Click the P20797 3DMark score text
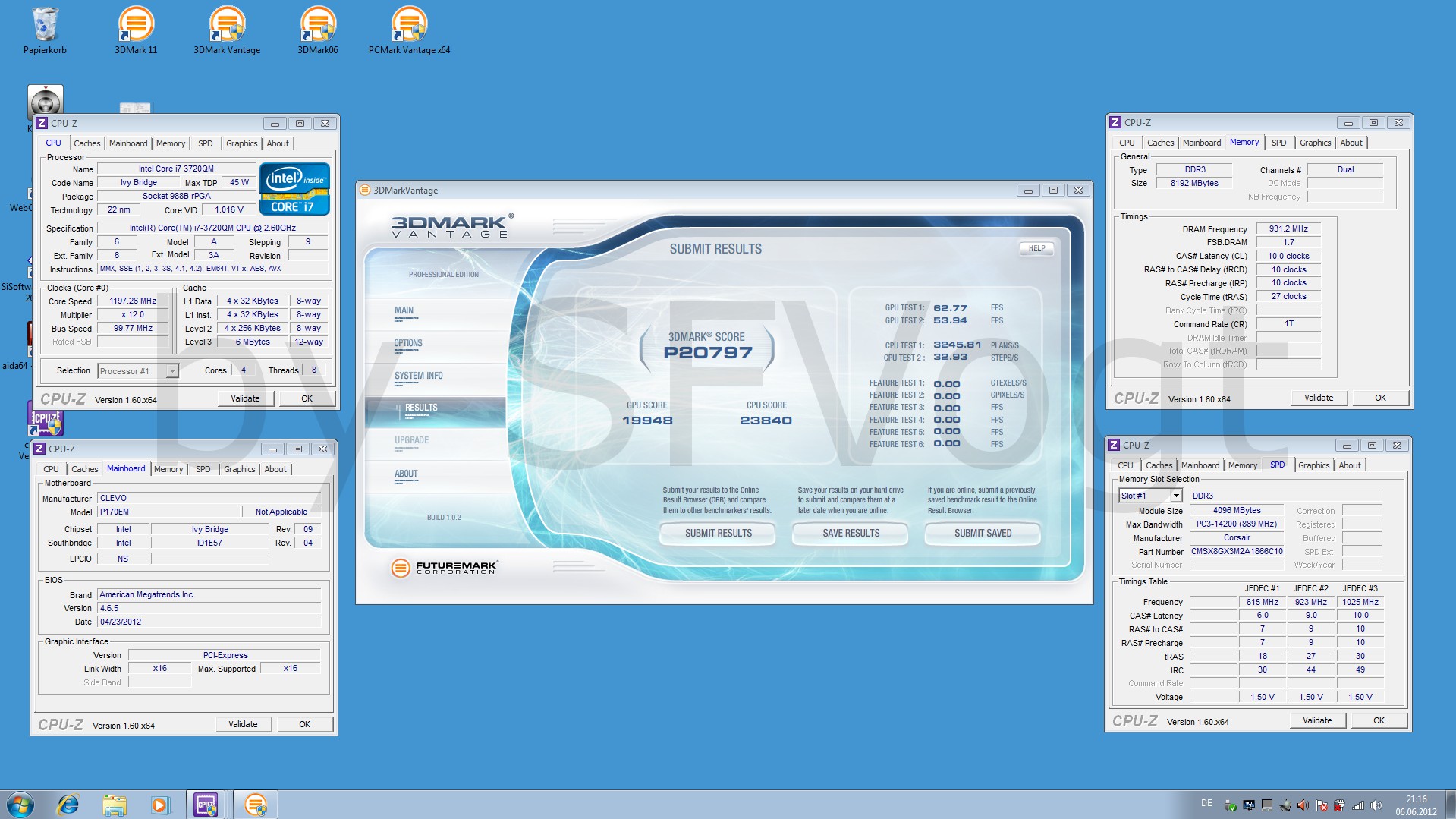The width and height of the screenshot is (1456, 819). tap(708, 352)
